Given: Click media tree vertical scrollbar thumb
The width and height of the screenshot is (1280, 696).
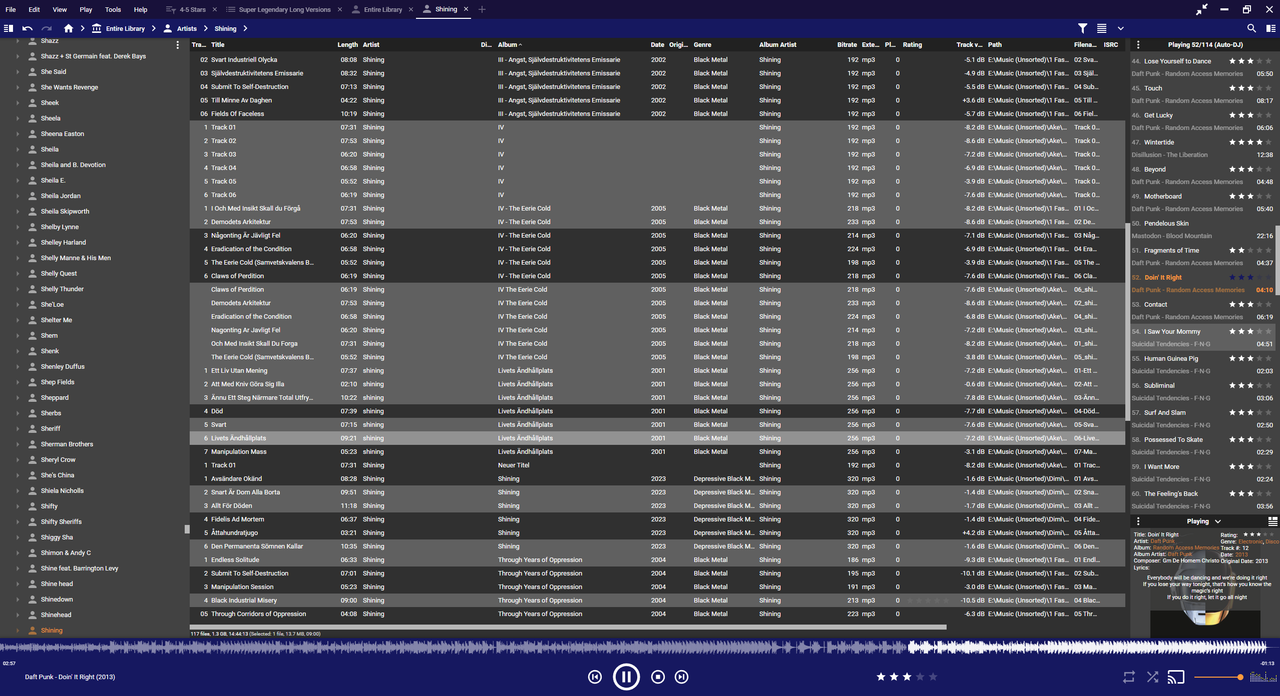Looking at the screenshot, I should pyautogui.click(x=187, y=529).
